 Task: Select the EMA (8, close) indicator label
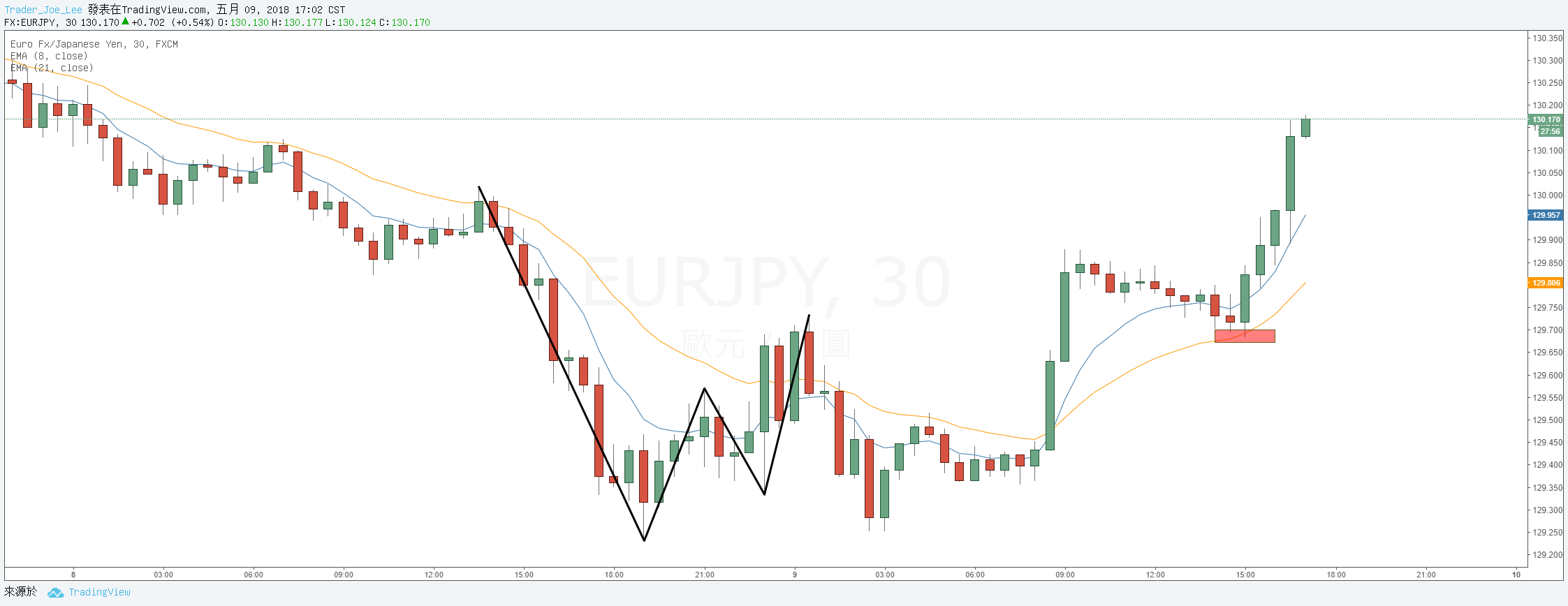point(49,56)
